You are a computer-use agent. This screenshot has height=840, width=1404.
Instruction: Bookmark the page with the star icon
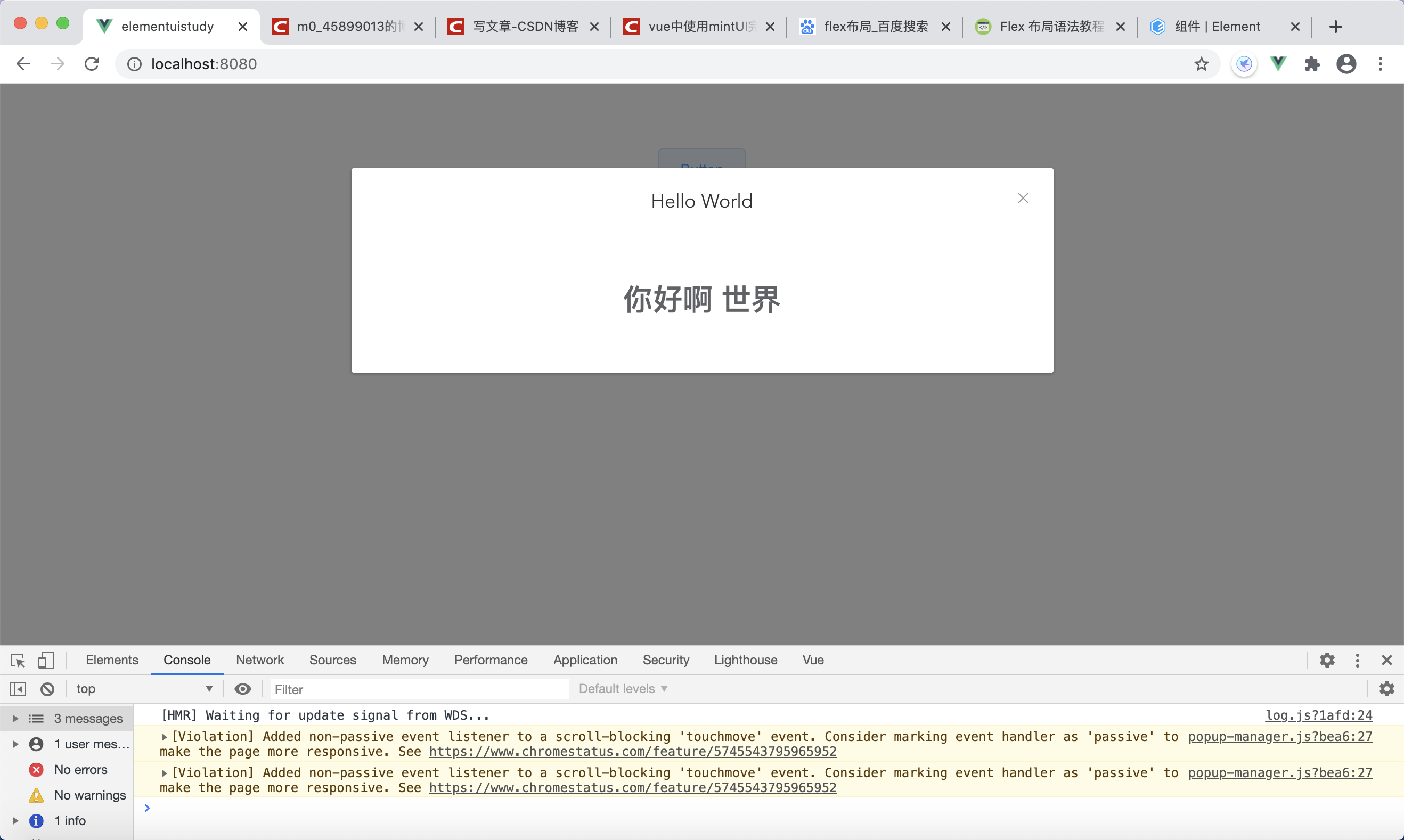[1201, 64]
